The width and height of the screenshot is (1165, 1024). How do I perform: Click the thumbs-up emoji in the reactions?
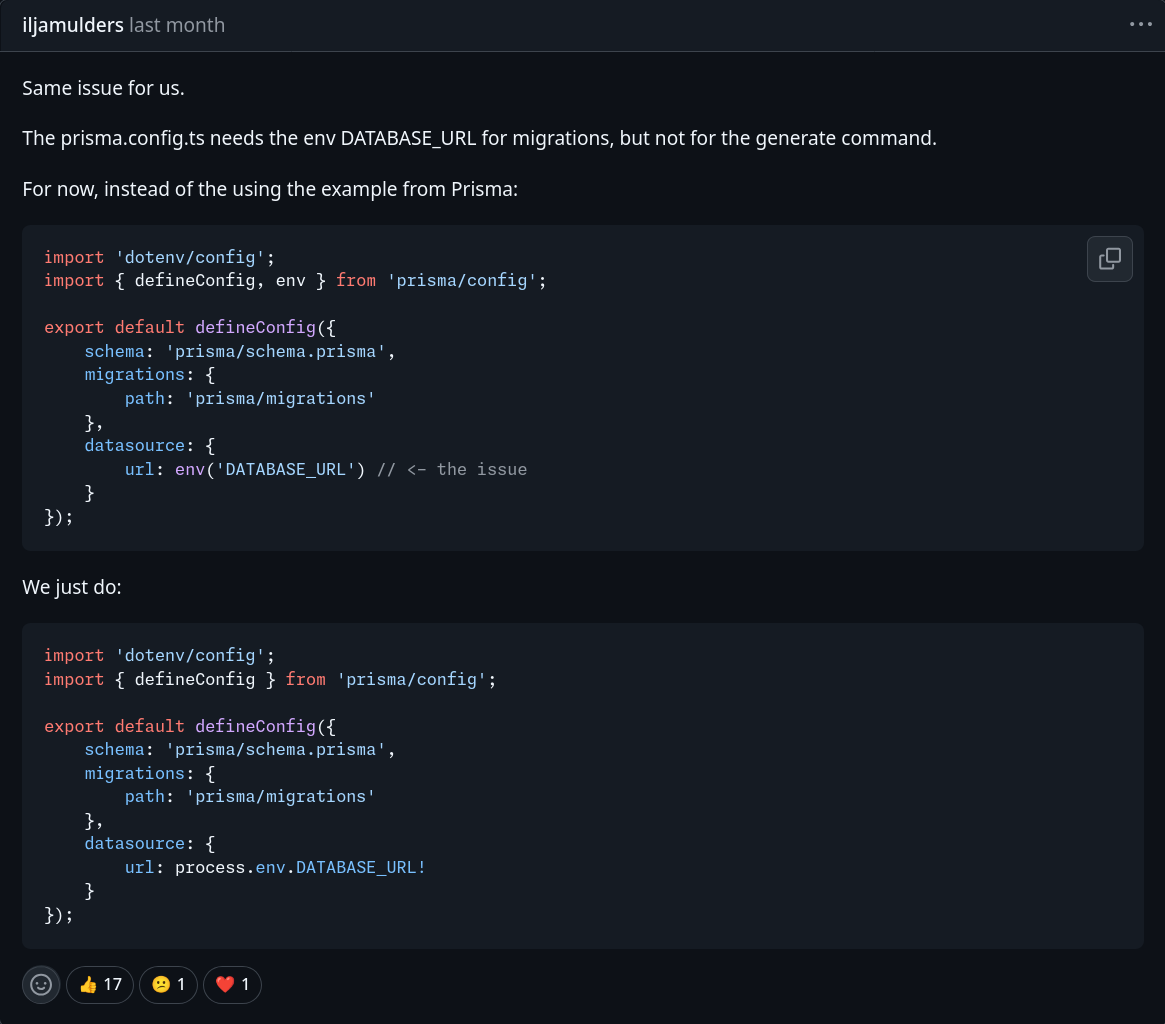89,984
